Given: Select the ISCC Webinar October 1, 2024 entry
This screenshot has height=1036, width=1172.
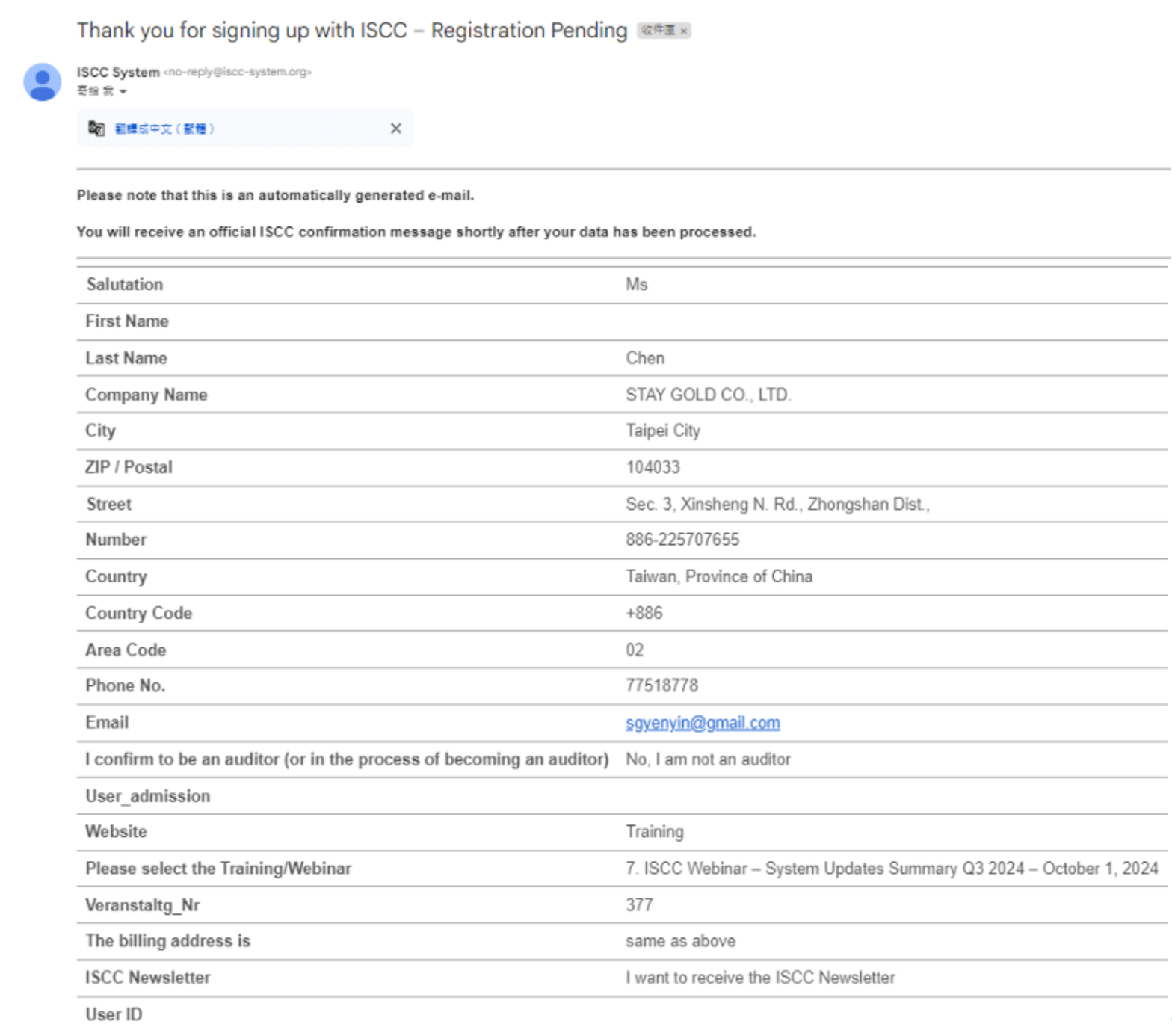Looking at the screenshot, I should point(892,869).
